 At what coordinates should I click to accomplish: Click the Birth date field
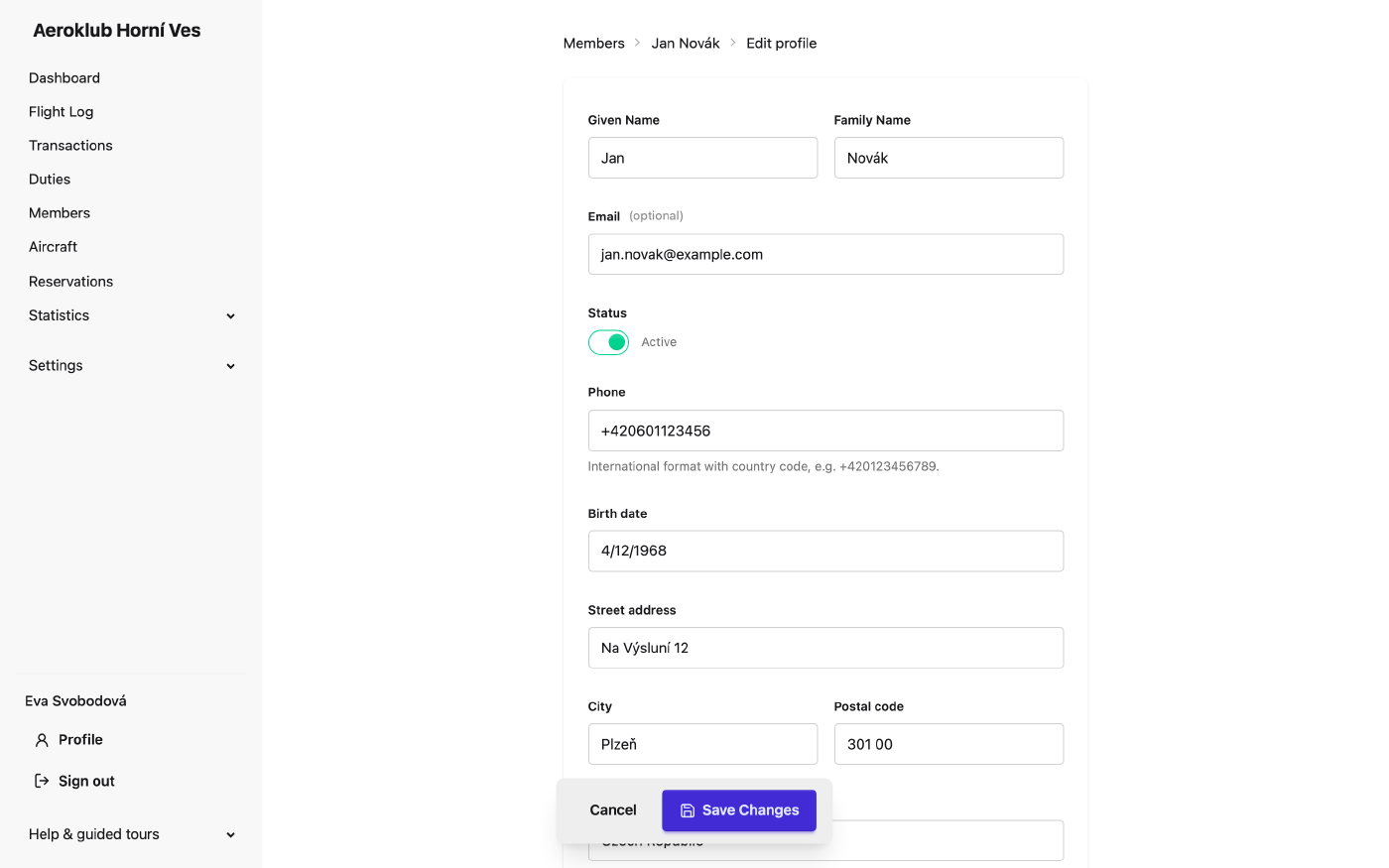(825, 551)
